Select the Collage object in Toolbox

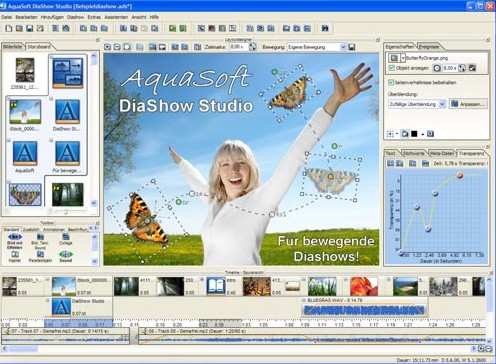tap(66, 239)
